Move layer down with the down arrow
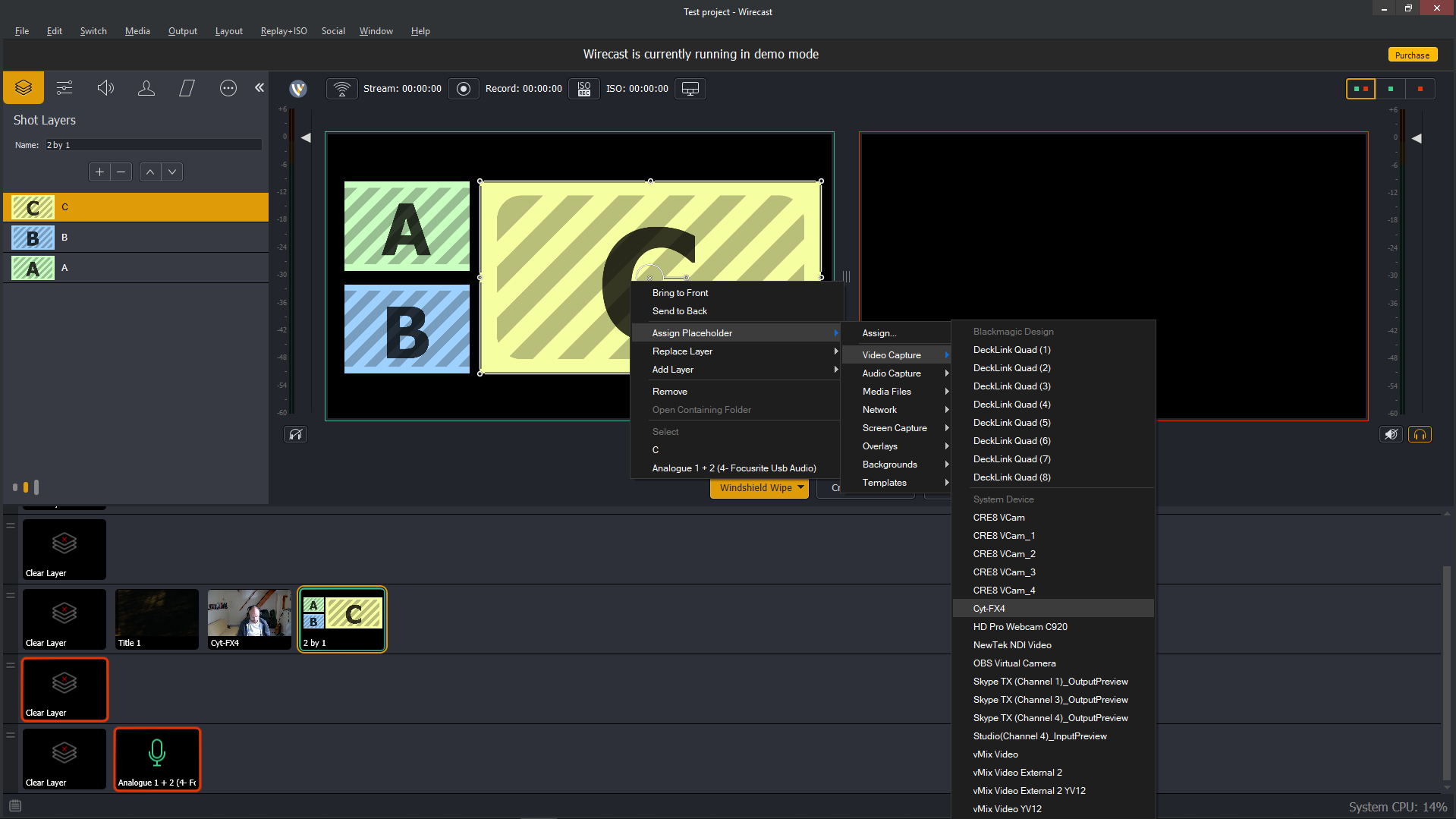Viewport: 1456px width, 819px height. [x=172, y=172]
